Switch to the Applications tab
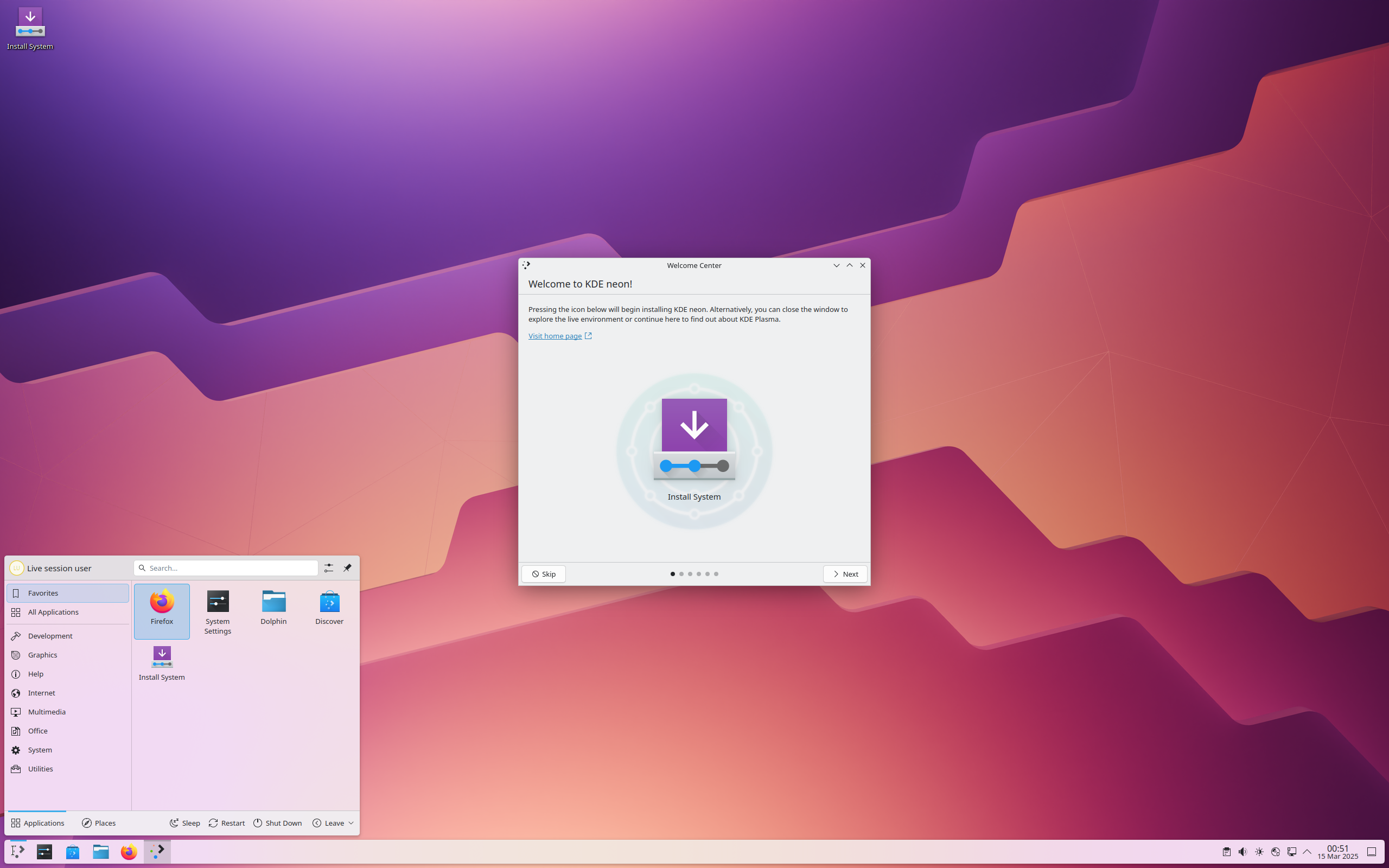This screenshot has height=868, width=1389. 37,823
